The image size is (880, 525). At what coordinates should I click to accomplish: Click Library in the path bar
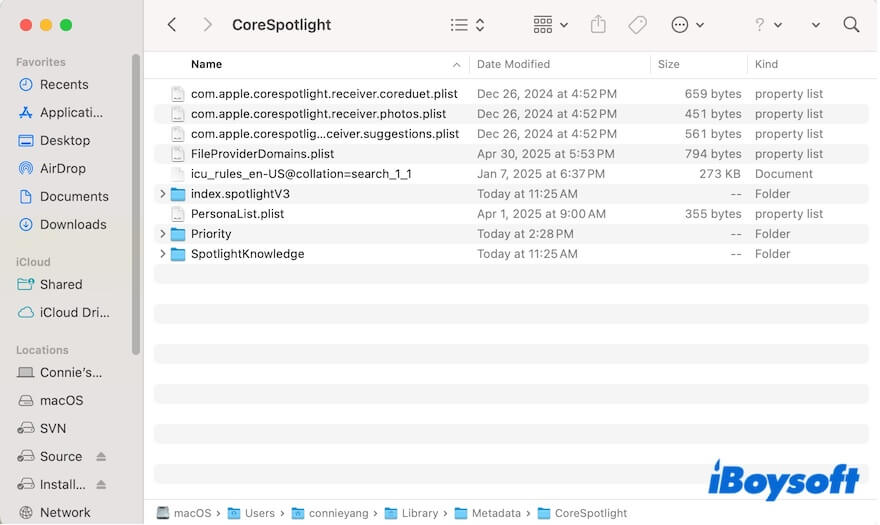click(x=419, y=513)
